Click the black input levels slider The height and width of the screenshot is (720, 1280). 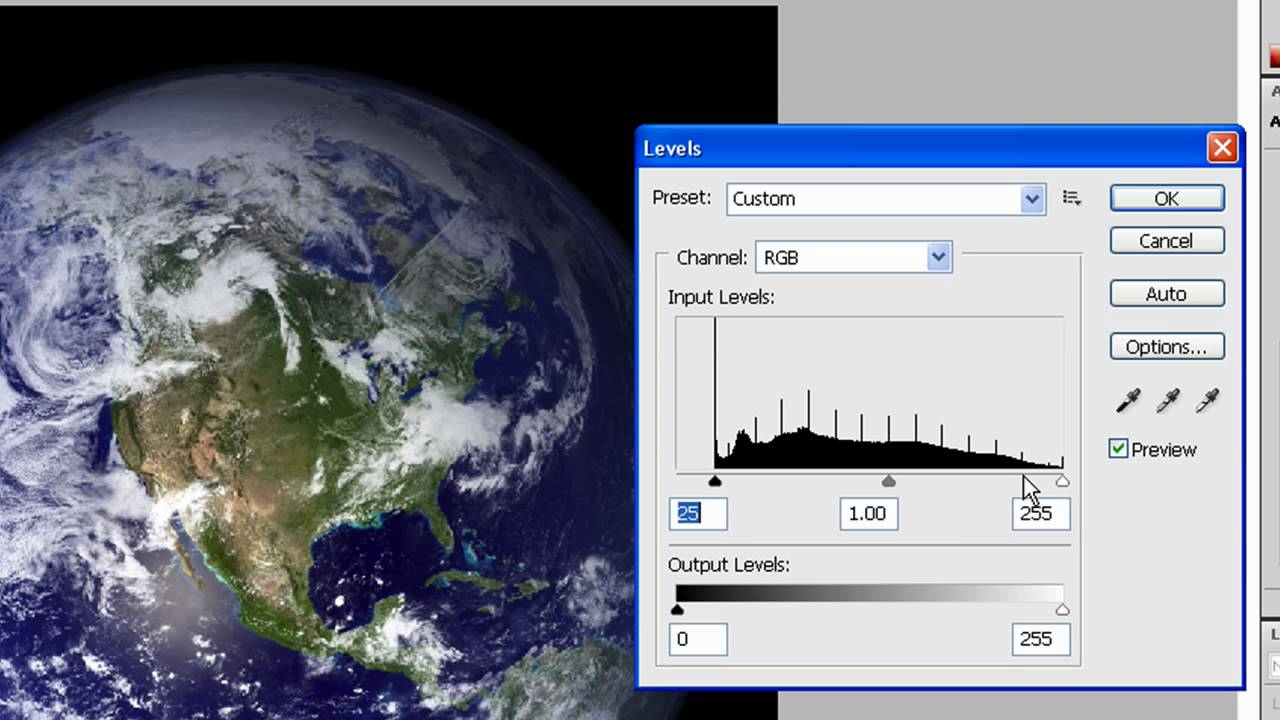click(x=715, y=482)
